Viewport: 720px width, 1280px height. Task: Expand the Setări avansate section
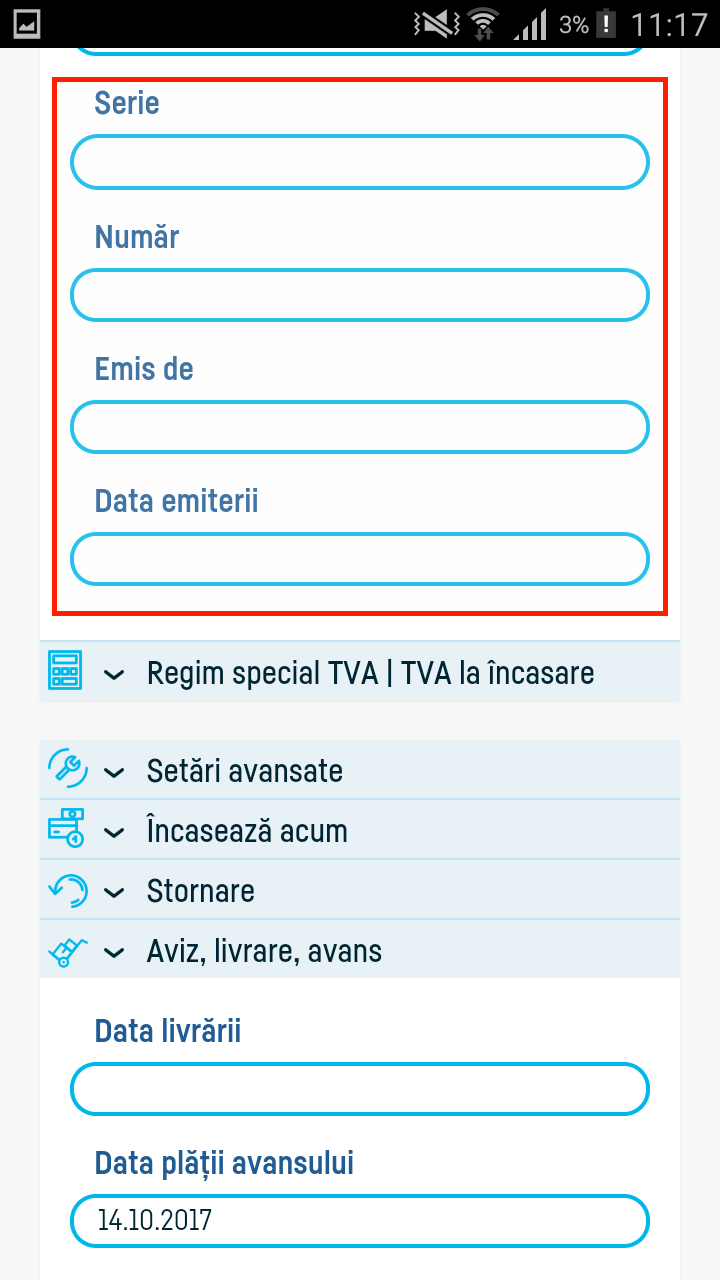point(114,770)
